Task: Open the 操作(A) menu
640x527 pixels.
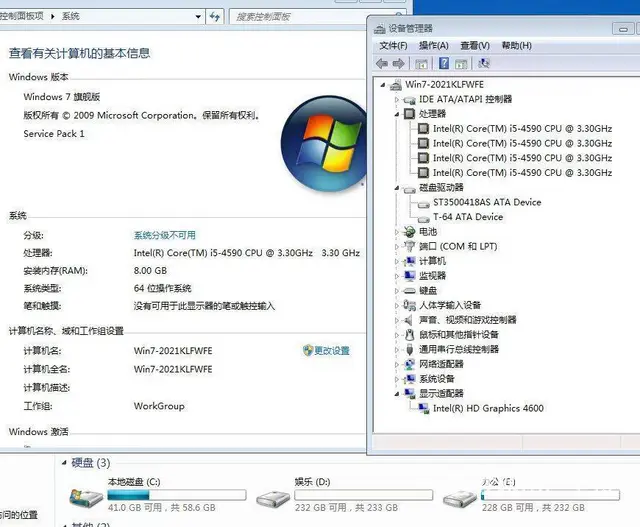Action: pyautogui.click(x=434, y=45)
